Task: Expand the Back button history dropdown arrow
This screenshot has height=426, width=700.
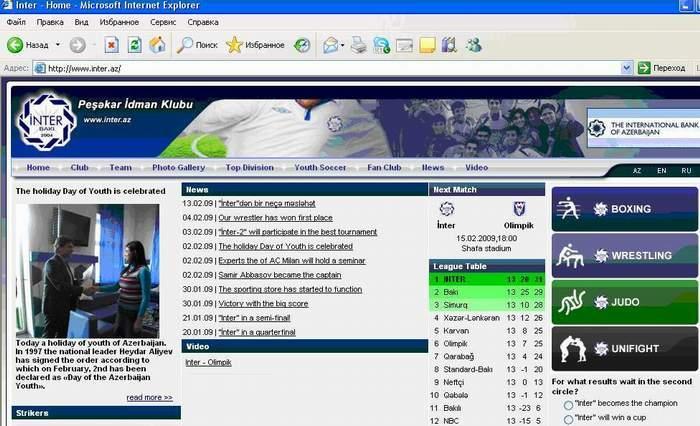Action: click(x=58, y=45)
